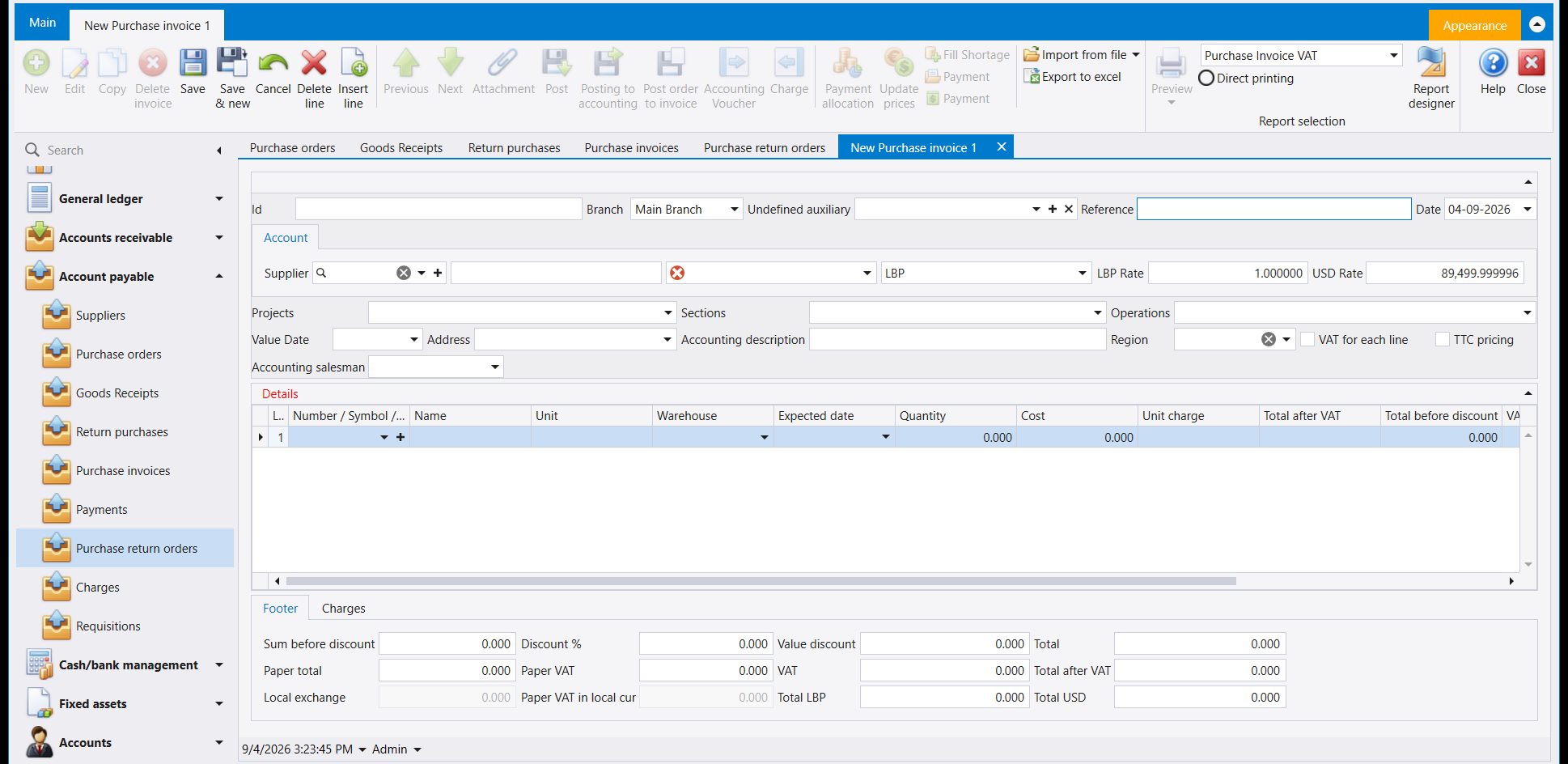1568x764 pixels.
Task: Collapse the Account payable section
Action: pos(219,276)
